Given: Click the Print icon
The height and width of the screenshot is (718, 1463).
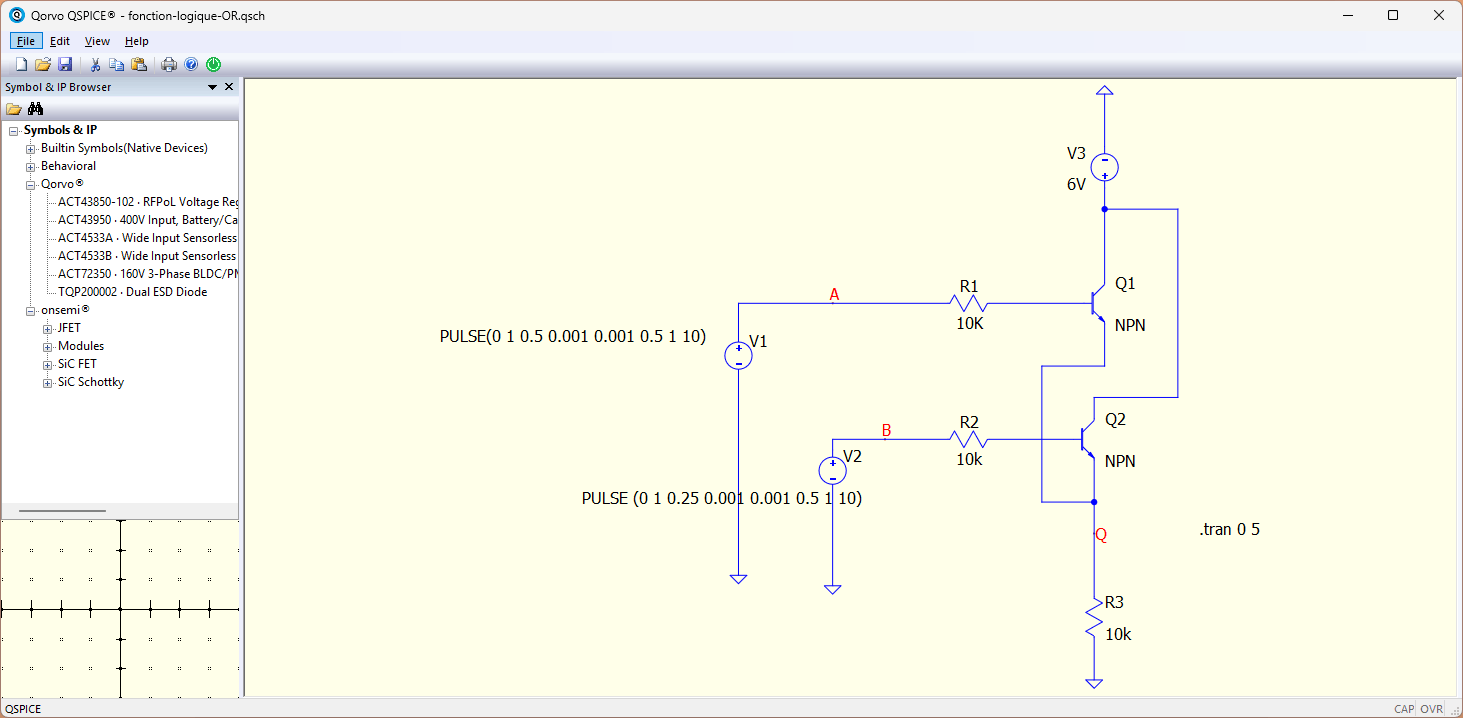Looking at the screenshot, I should [x=169, y=64].
